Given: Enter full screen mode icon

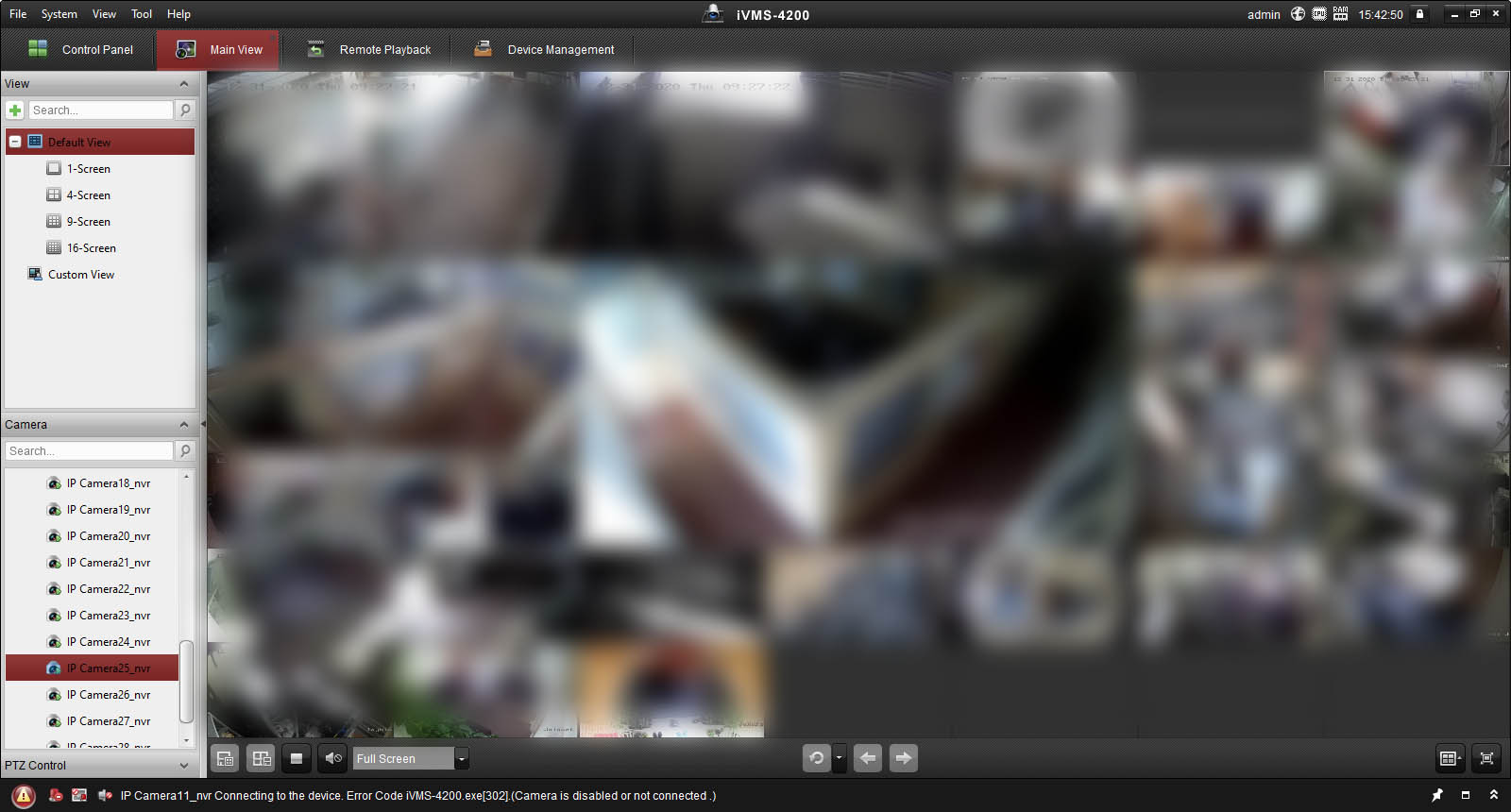Looking at the screenshot, I should [x=1486, y=758].
